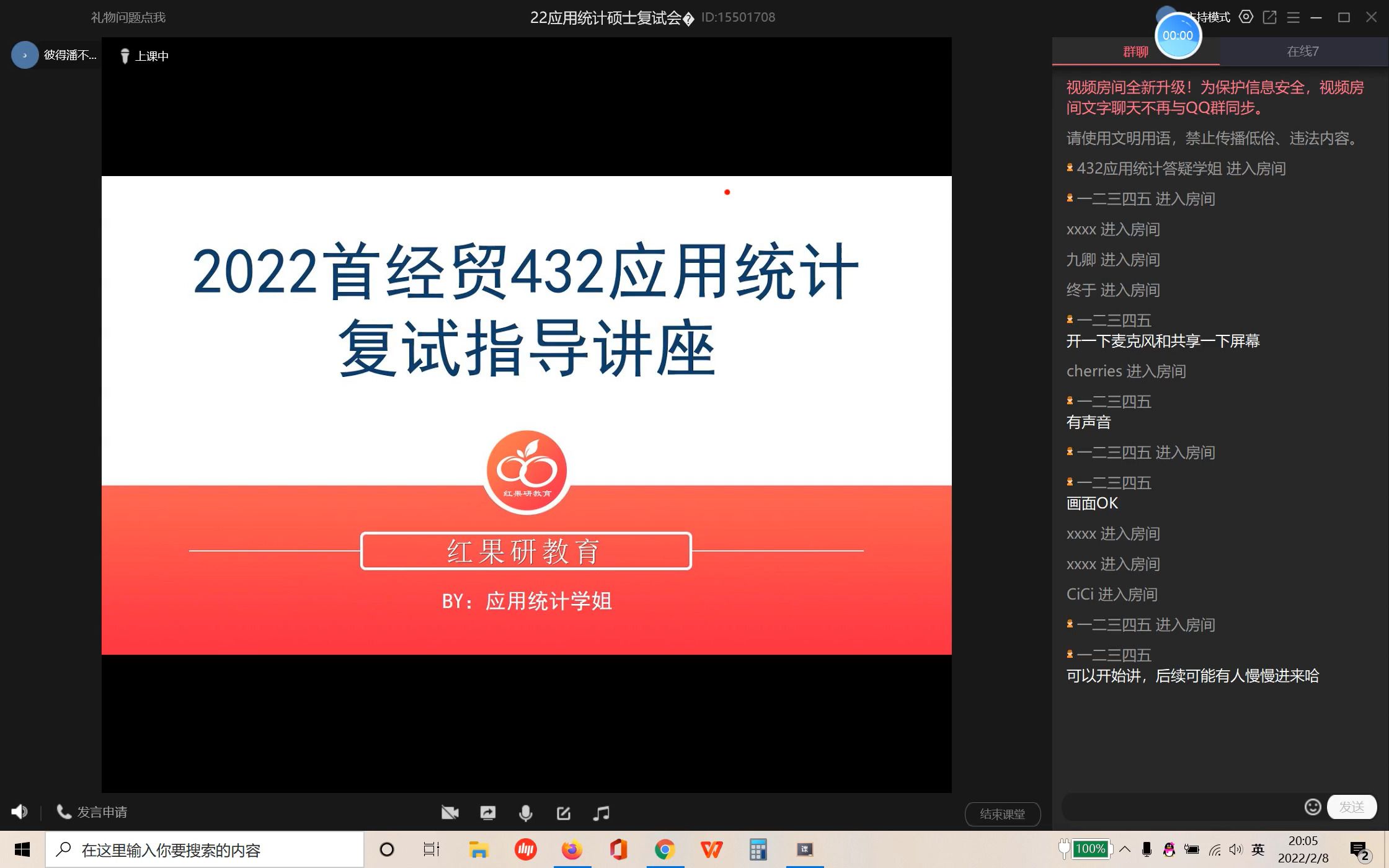
Task: Mute the microphone in the classroom toolbar
Action: pos(526,813)
